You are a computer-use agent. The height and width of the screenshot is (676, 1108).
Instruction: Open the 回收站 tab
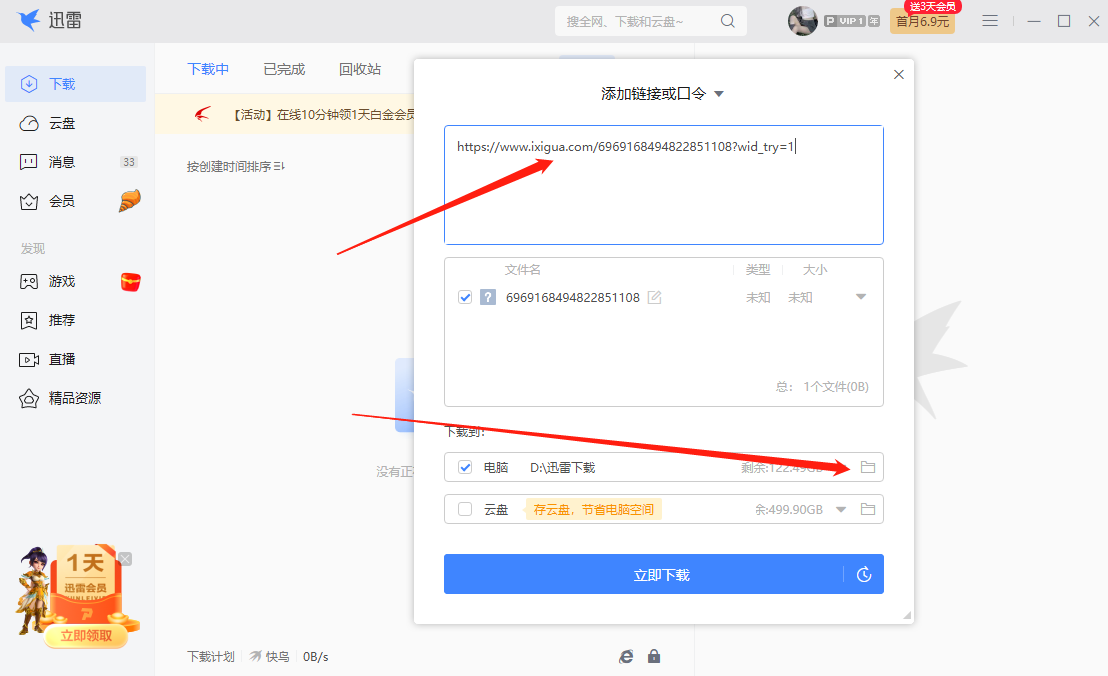[x=360, y=68]
